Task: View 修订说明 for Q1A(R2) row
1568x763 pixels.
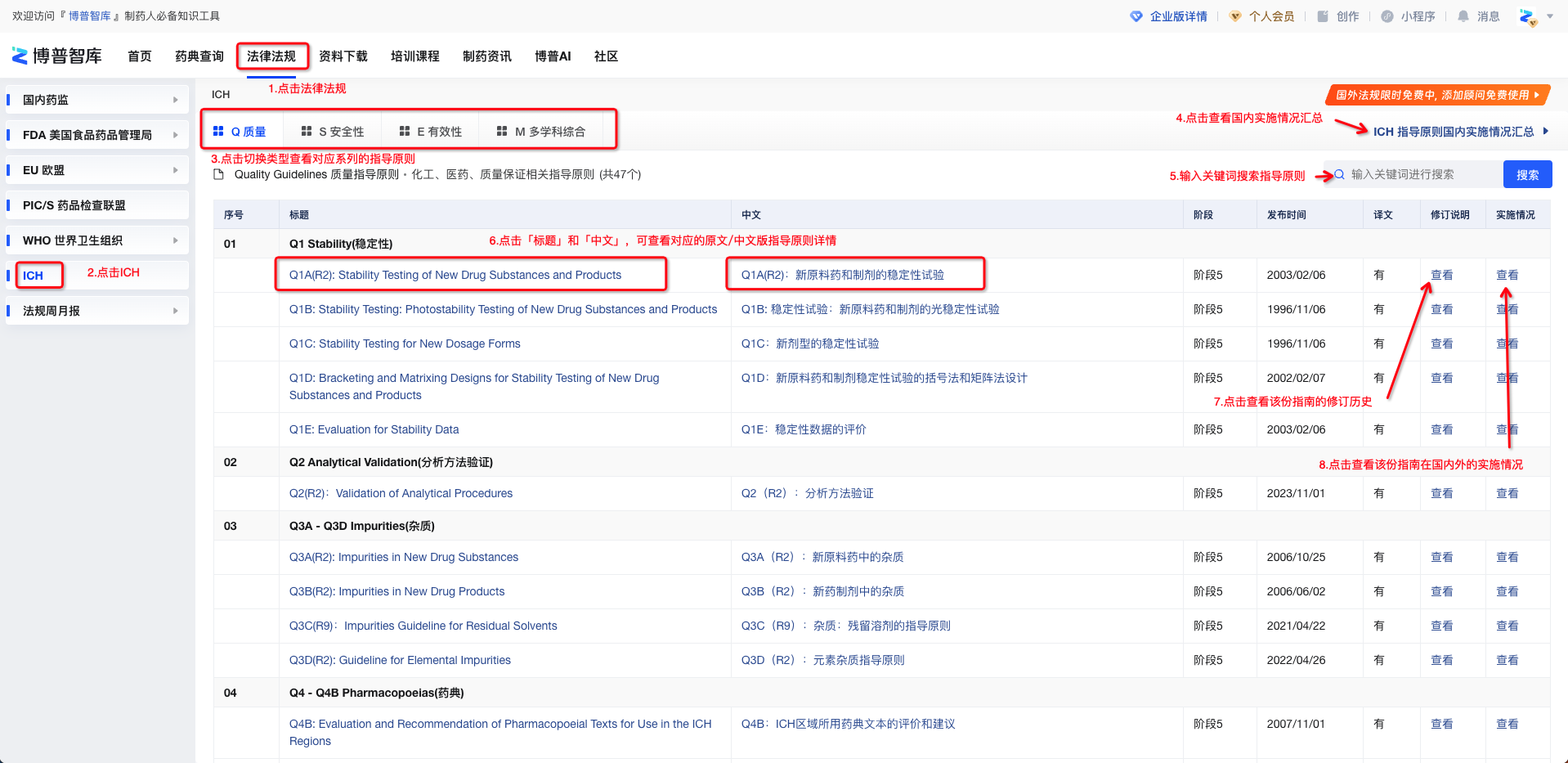Action: click(1441, 275)
